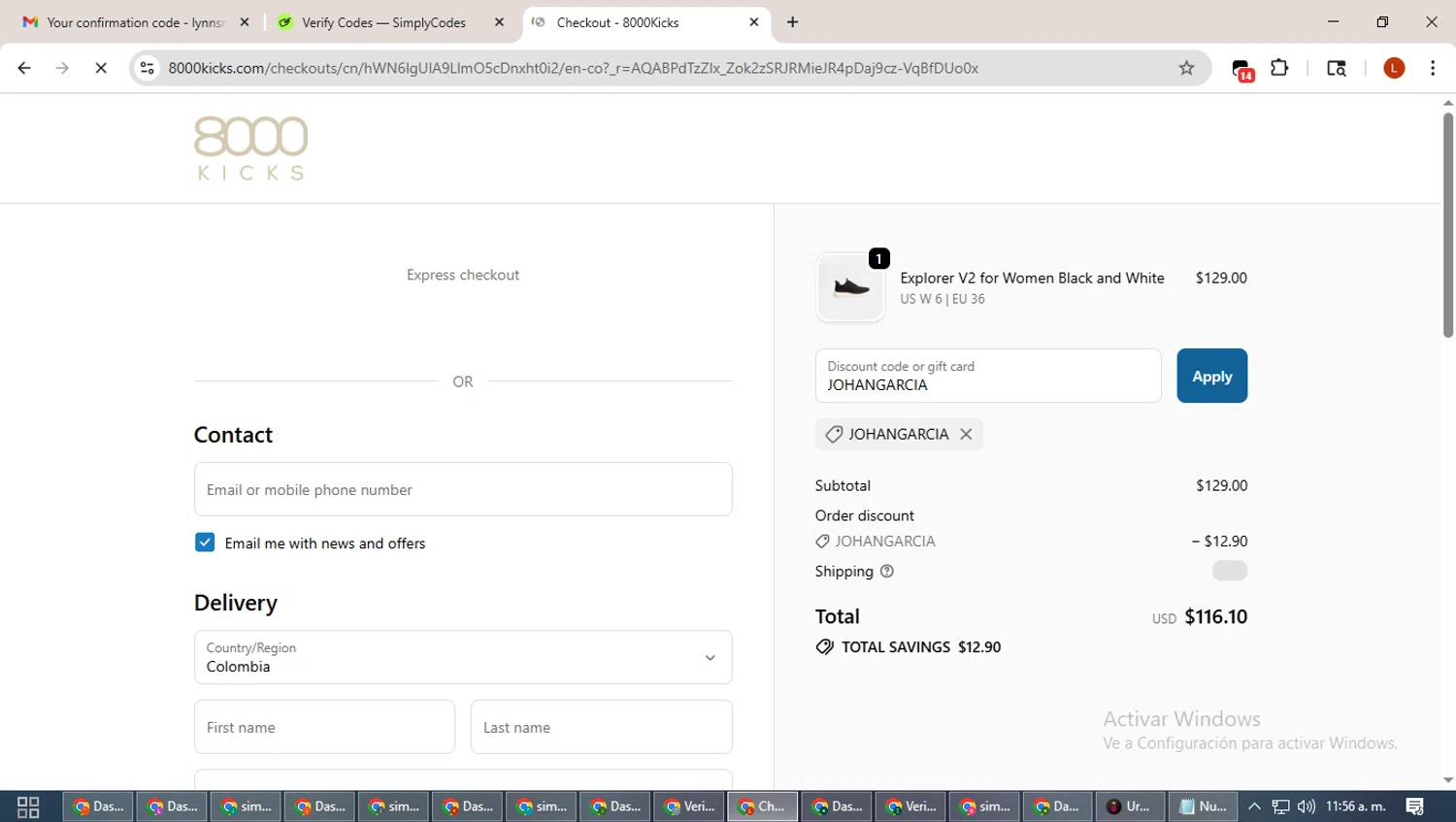
Task: Open the Nu... notepad taskbar item
Action: [1204, 806]
